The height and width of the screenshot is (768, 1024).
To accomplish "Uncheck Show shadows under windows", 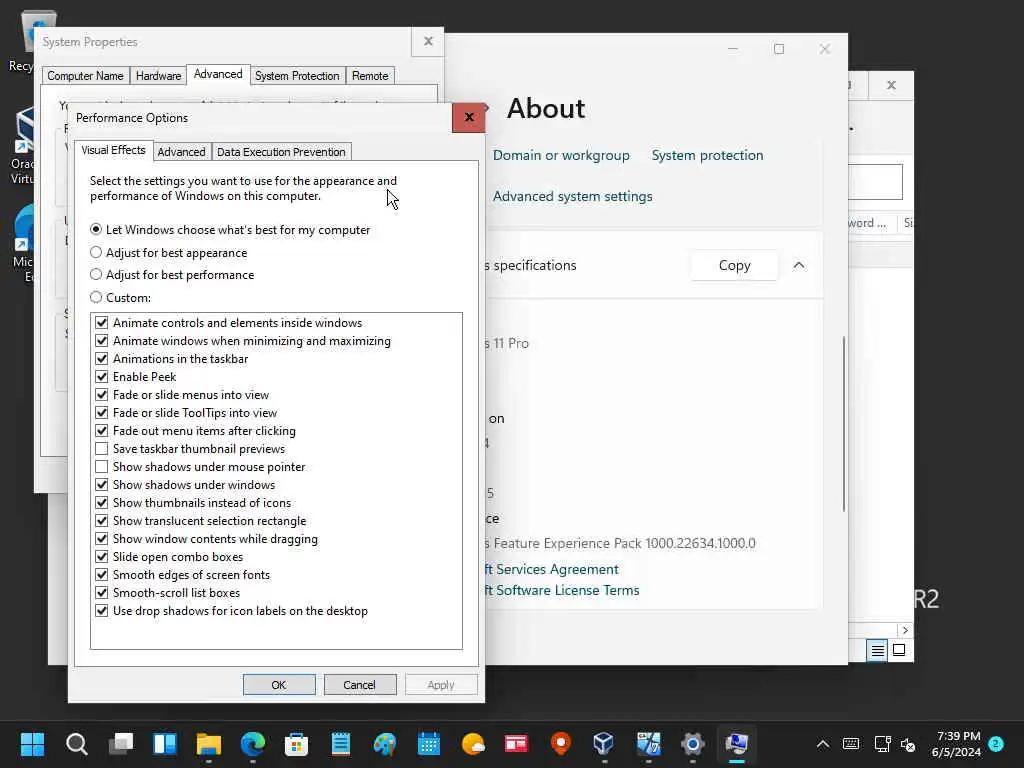I will (101, 485).
